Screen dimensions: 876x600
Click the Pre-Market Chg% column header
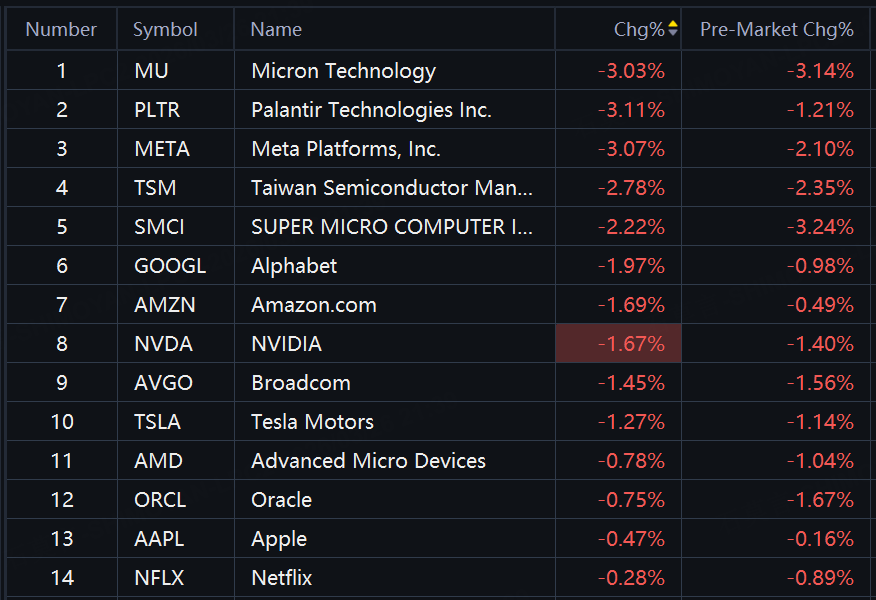tap(776, 30)
